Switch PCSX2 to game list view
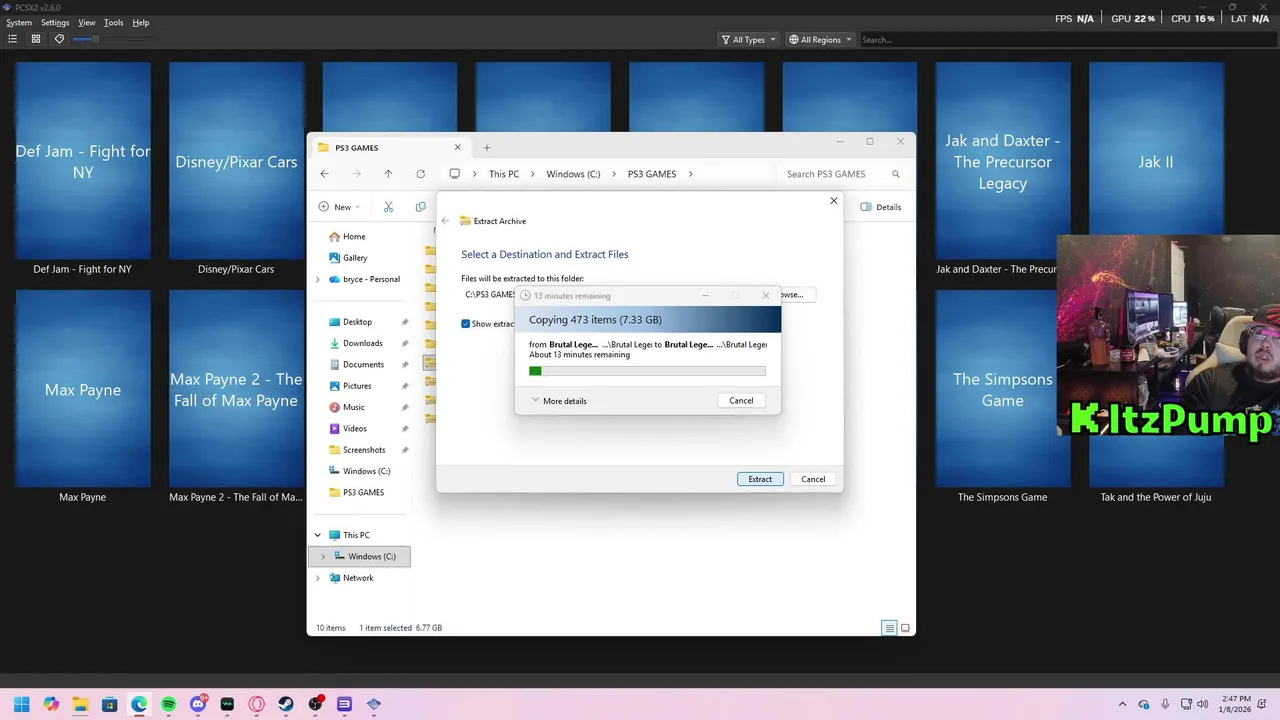1280x720 pixels. (x=12, y=39)
